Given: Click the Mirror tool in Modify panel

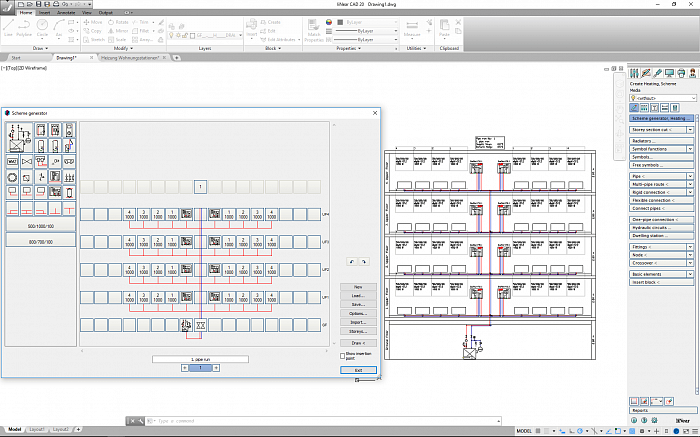Looking at the screenshot, I should (118, 31).
